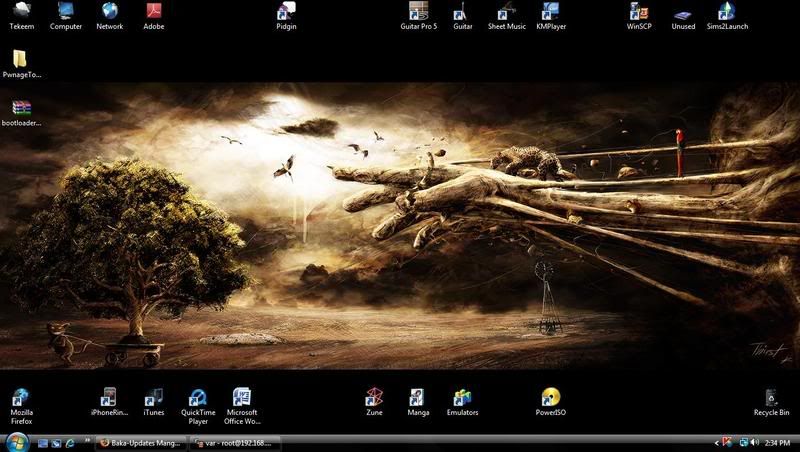Open the Guitar desktop shortcut

pyautogui.click(x=462, y=16)
